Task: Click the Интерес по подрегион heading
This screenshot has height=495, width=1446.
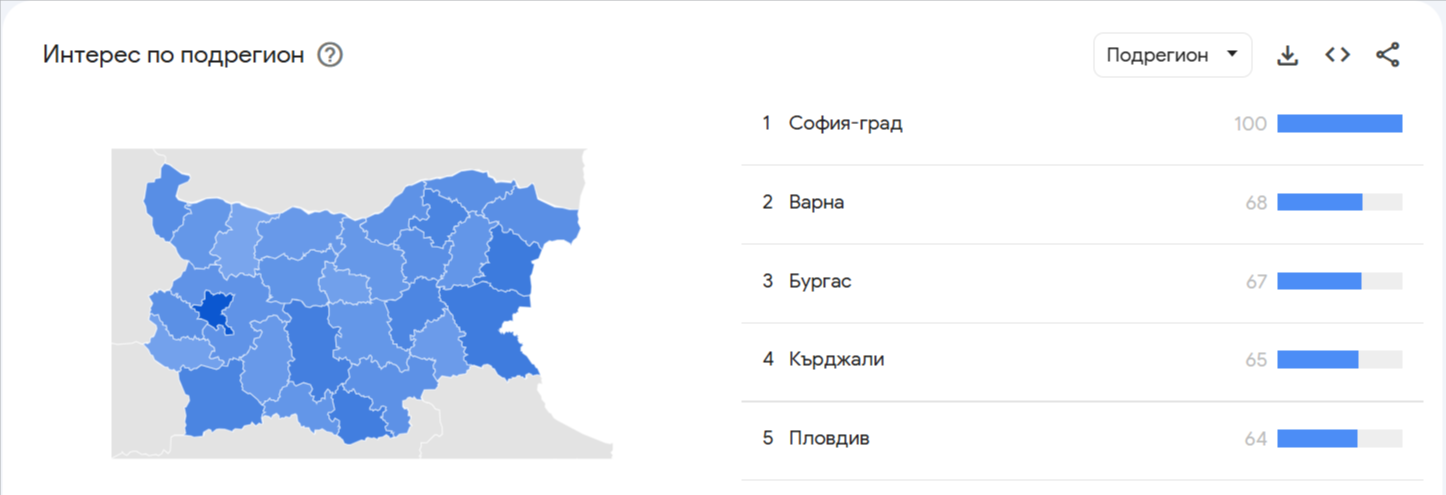Action: (173, 55)
